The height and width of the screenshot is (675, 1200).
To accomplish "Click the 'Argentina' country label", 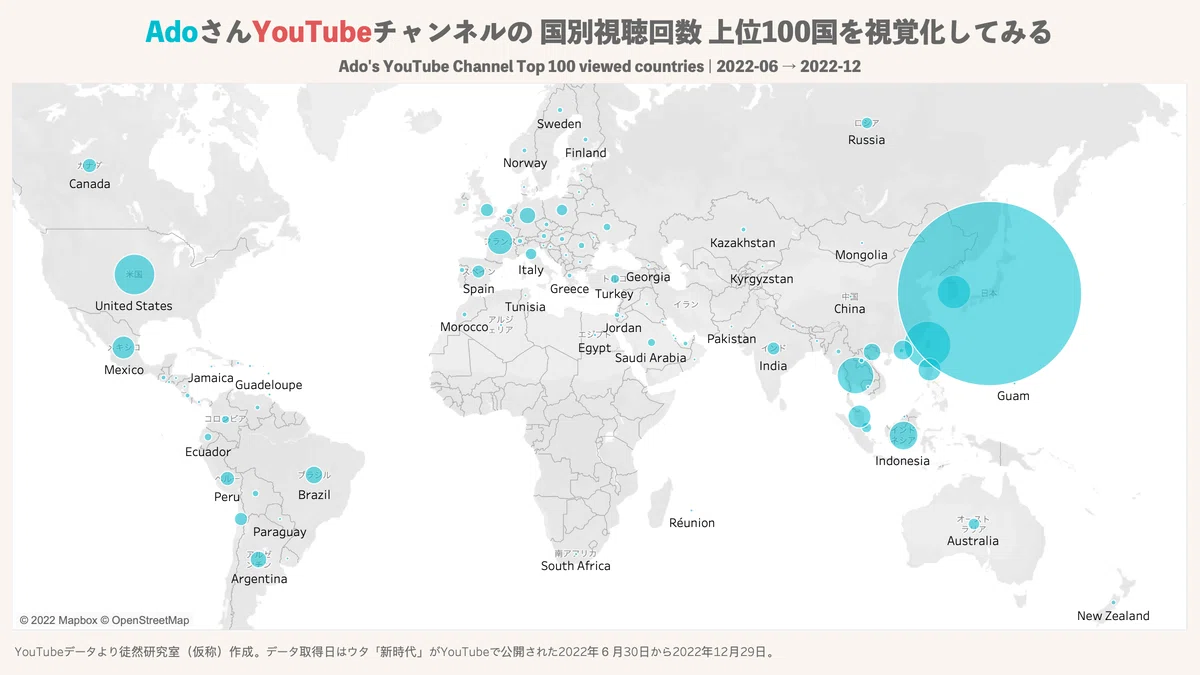I will pos(259,579).
